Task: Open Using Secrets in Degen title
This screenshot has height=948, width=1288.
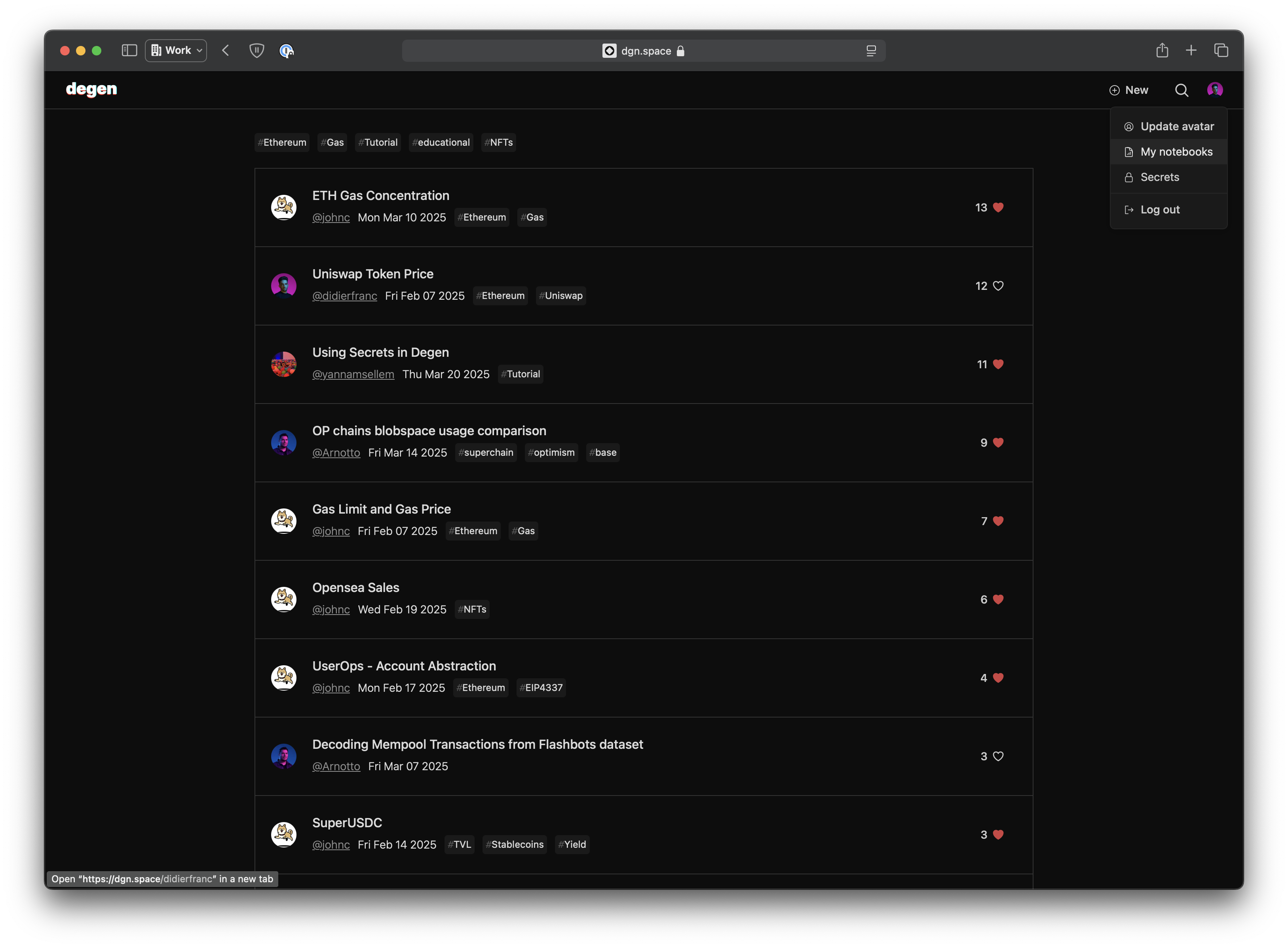Action: tap(381, 352)
